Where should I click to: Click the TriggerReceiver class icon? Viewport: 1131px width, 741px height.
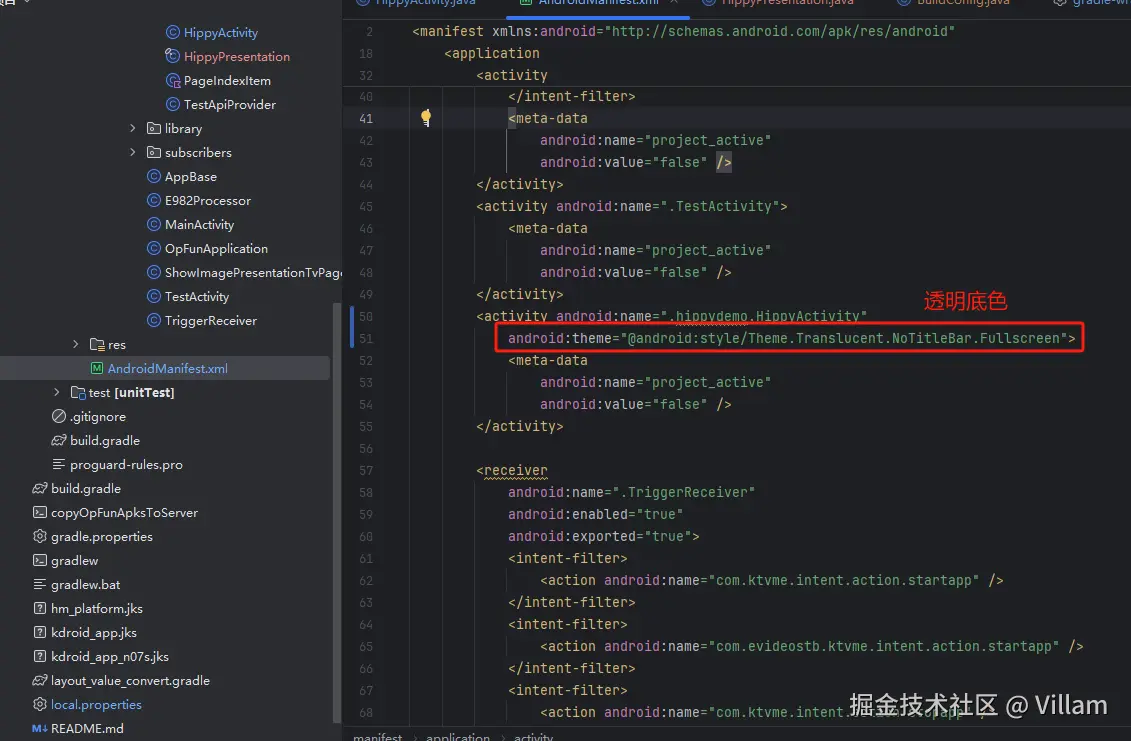click(x=154, y=320)
